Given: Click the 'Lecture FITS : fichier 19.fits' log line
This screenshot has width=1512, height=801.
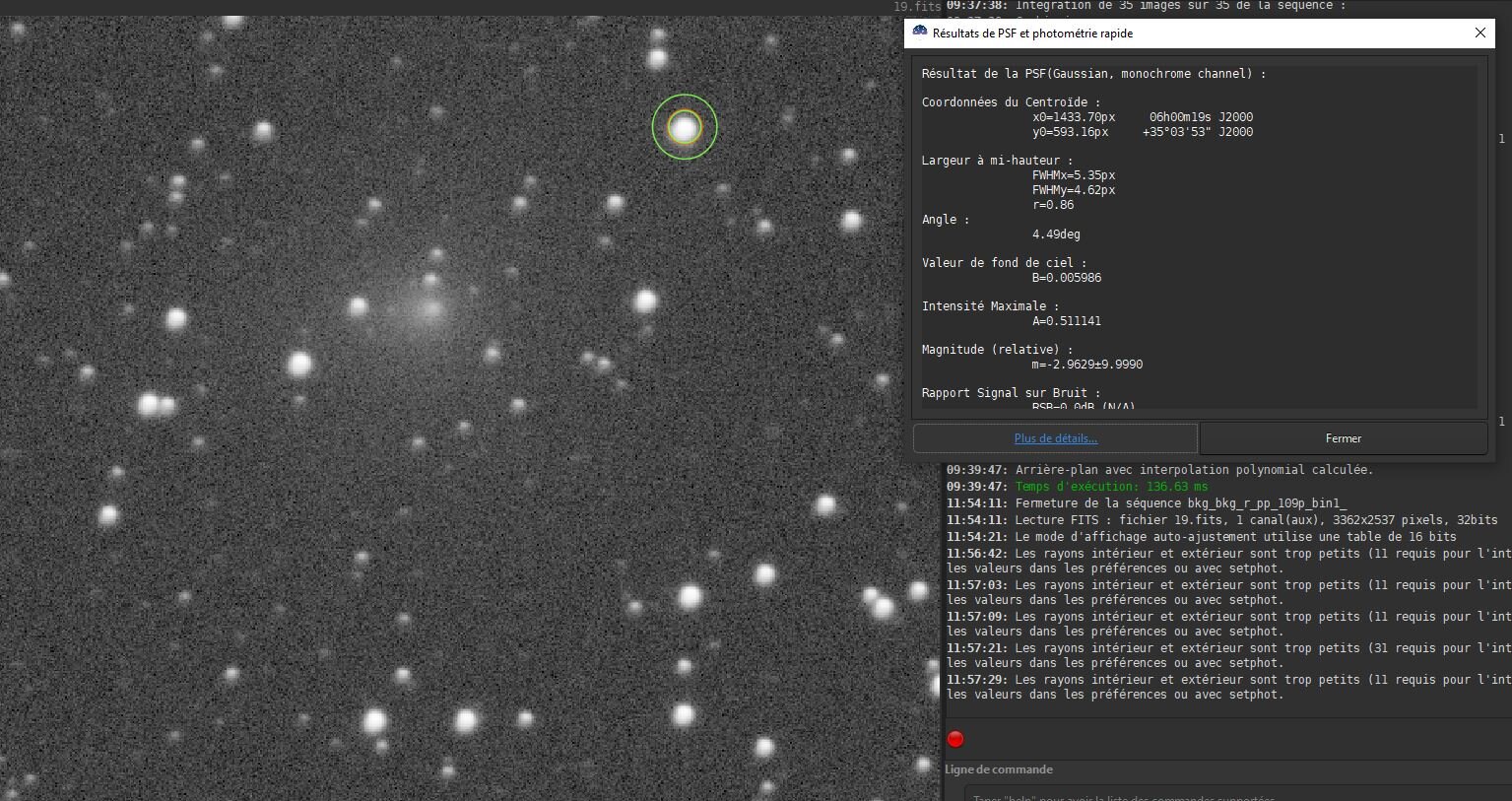Looking at the screenshot, I should pos(1221,520).
